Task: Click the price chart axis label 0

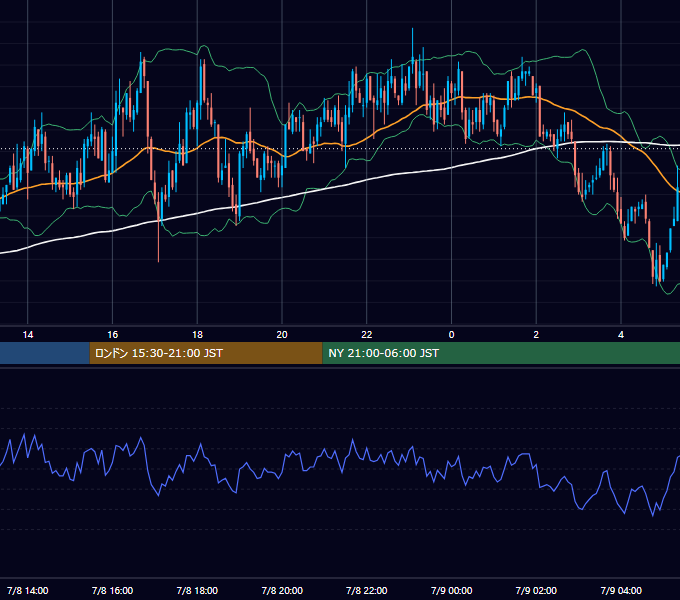Action: pyautogui.click(x=451, y=335)
